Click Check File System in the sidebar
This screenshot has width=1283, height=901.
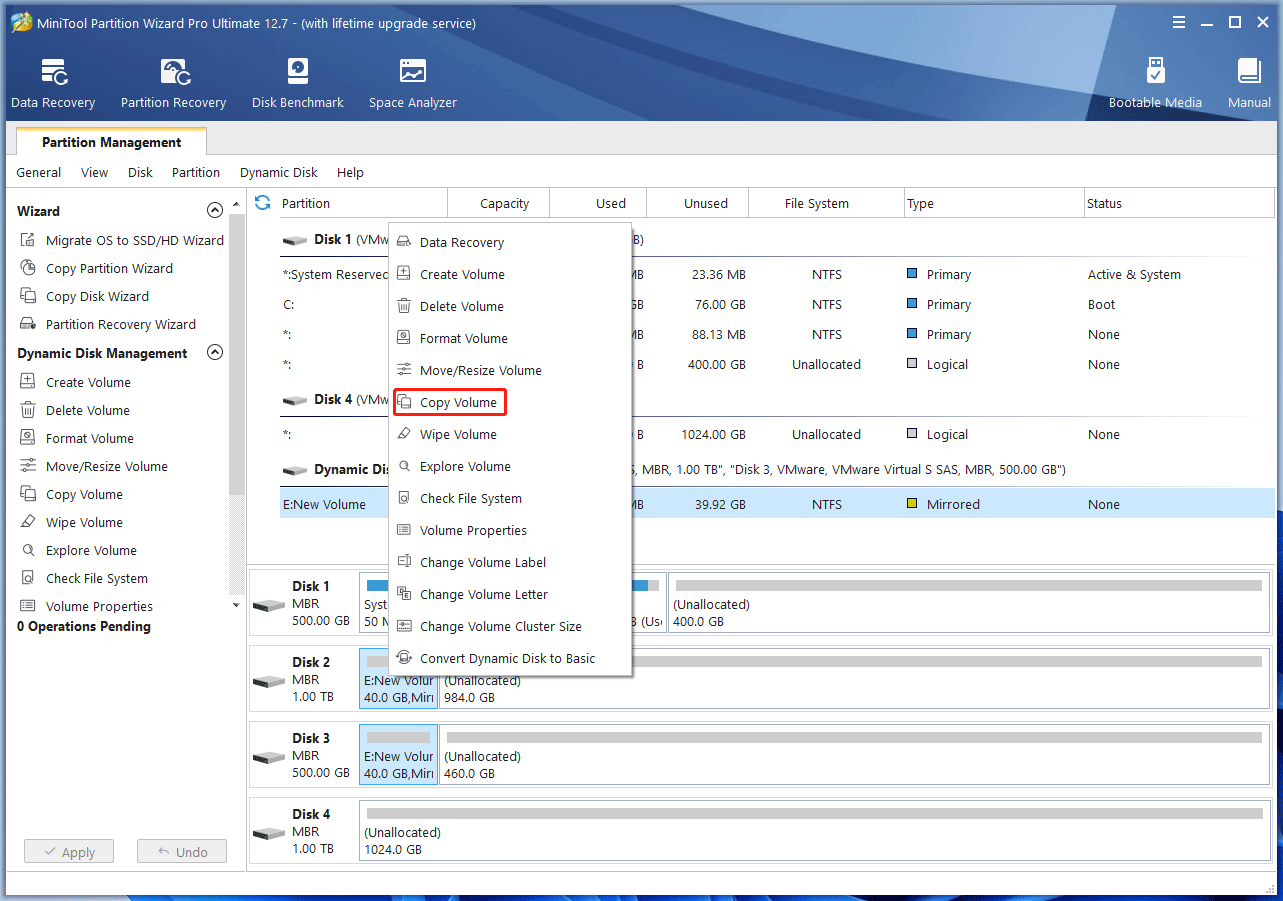point(83,578)
